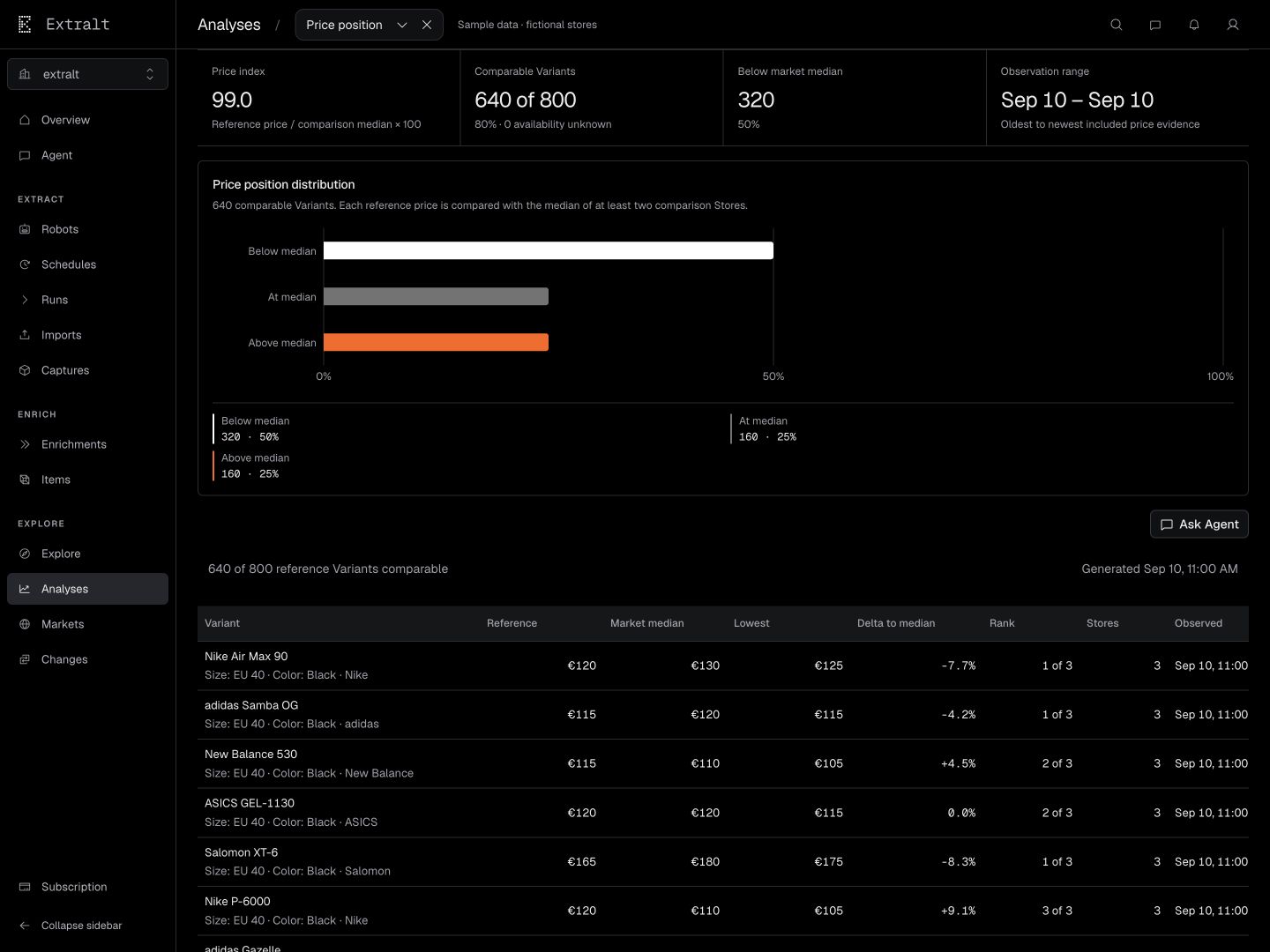Click the search icon in top bar
This screenshot has height=952, width=1270.
click(1117, 25)
